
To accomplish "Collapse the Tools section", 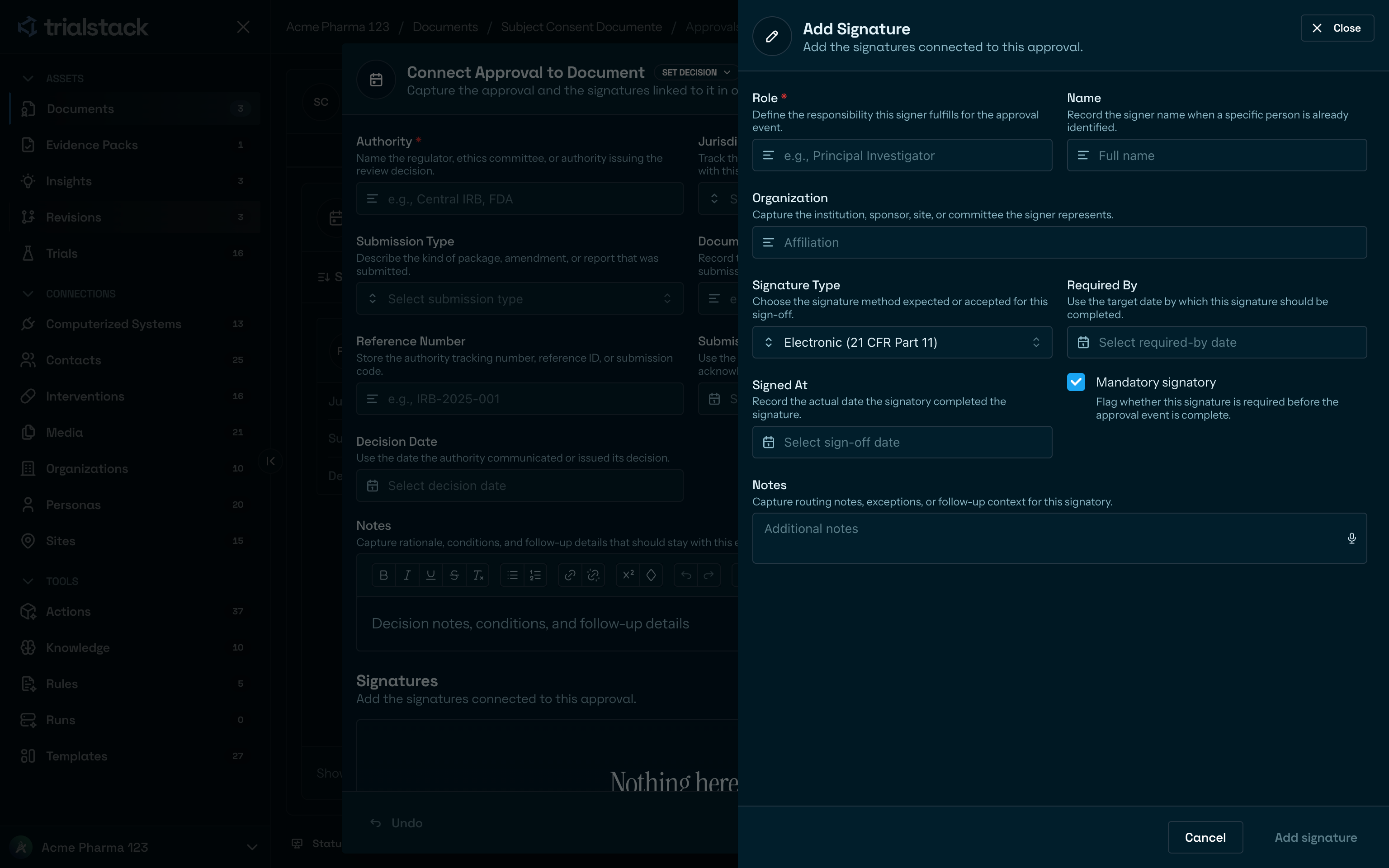I will pyautogui.click(x=28, y=581).
